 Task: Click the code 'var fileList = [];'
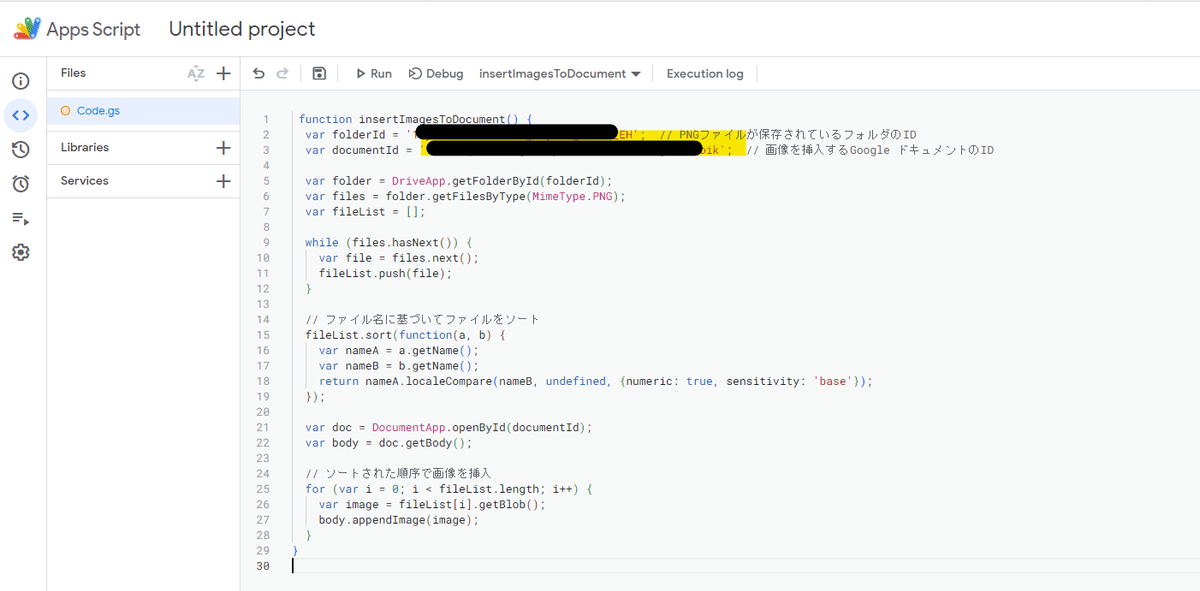365,212
